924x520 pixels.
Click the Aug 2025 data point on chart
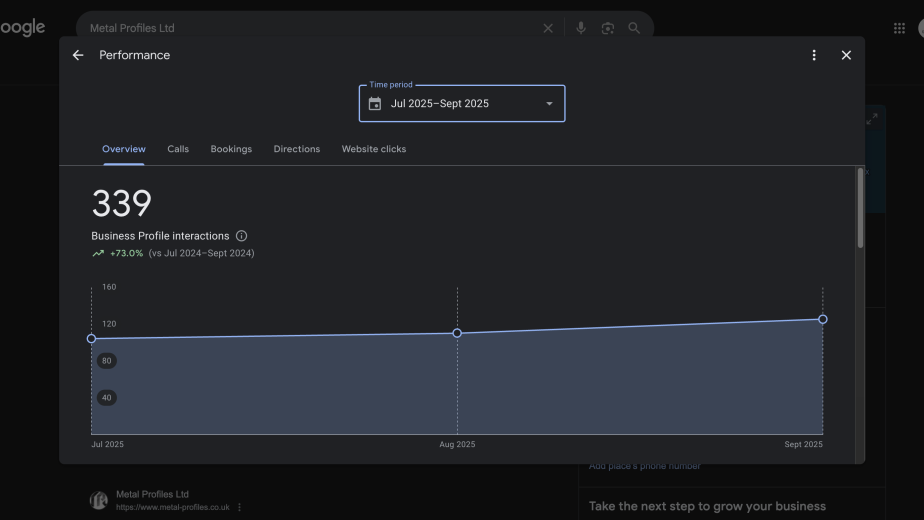click(x=457, y=333)
